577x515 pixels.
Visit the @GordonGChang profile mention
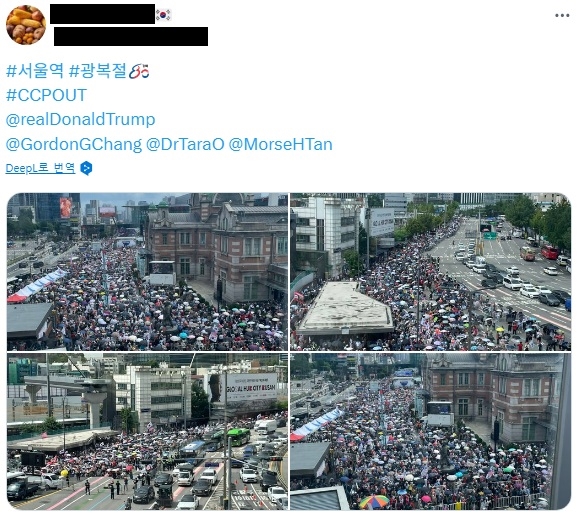[74, 144]
